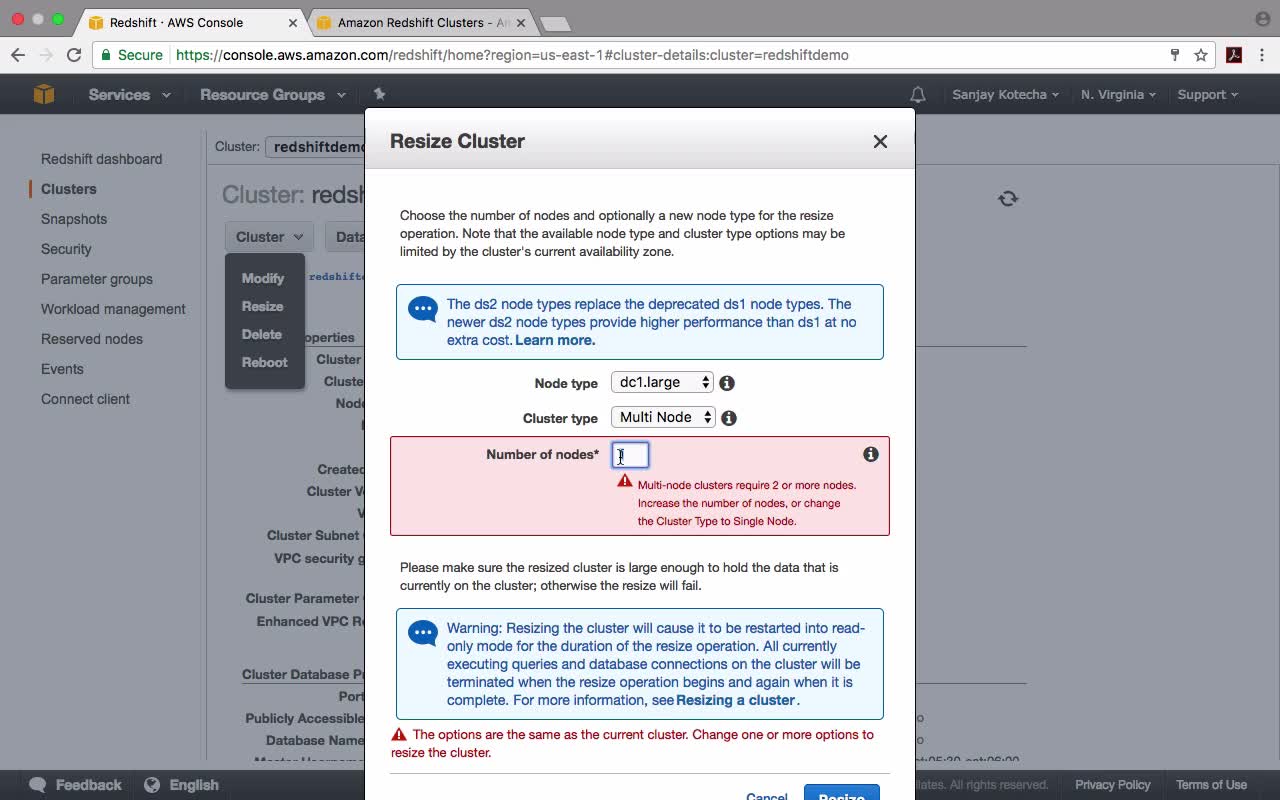Screen dimensions: 1280x800
Task: Click the info icon beside Cluster type
Action: (729, 418)
